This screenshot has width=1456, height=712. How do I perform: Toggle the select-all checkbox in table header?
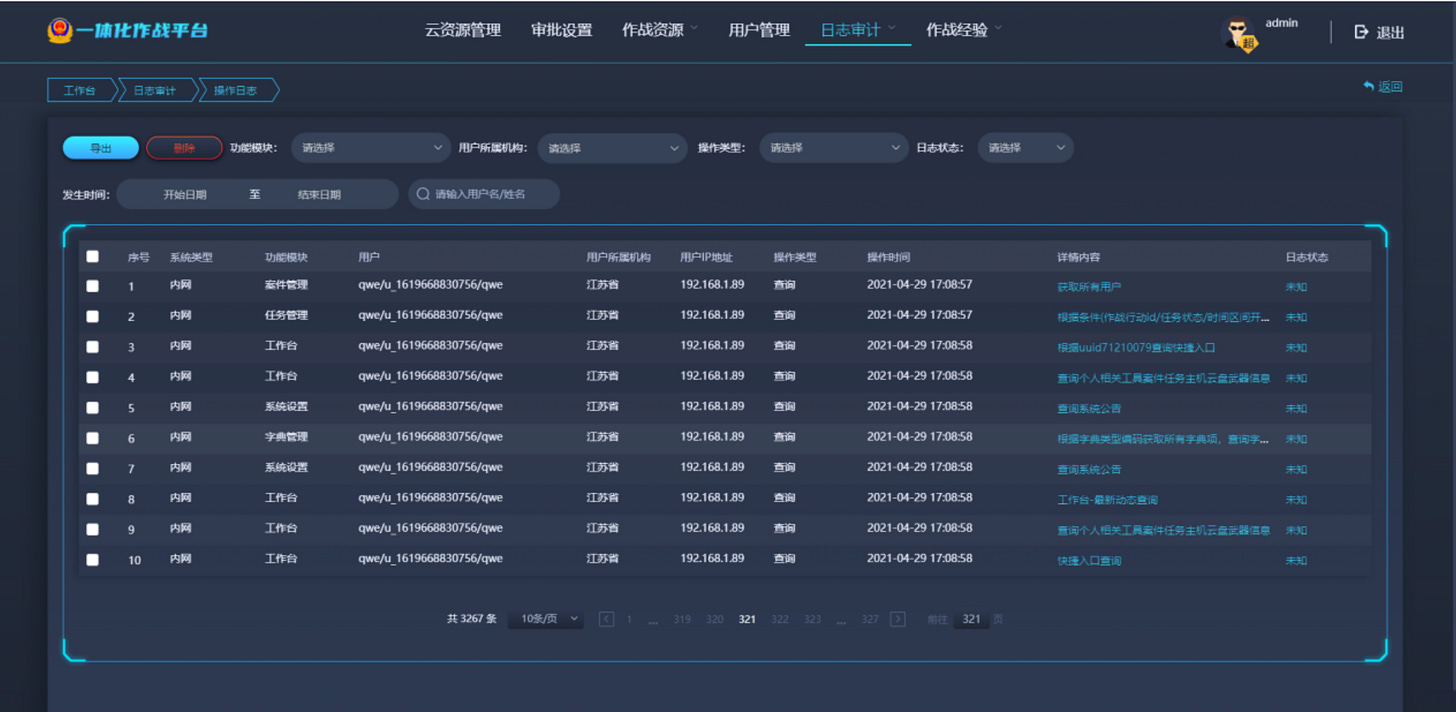coord(93,256)
